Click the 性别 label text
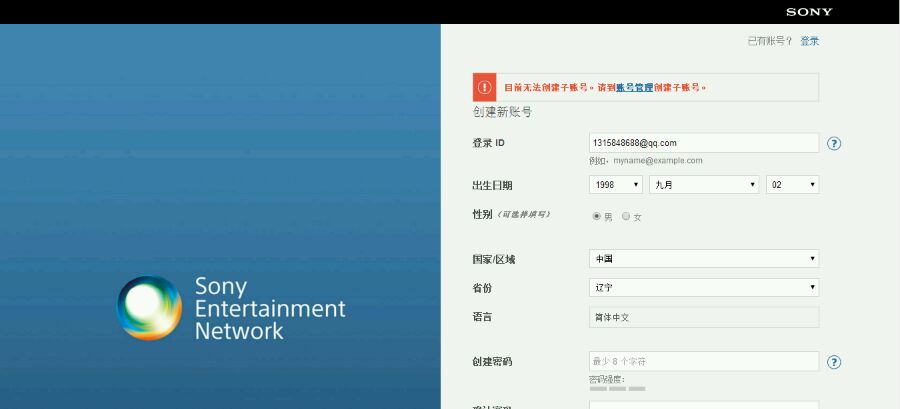Image resolution: width=900 pixels, height=409 pixels. click(482, 214)
